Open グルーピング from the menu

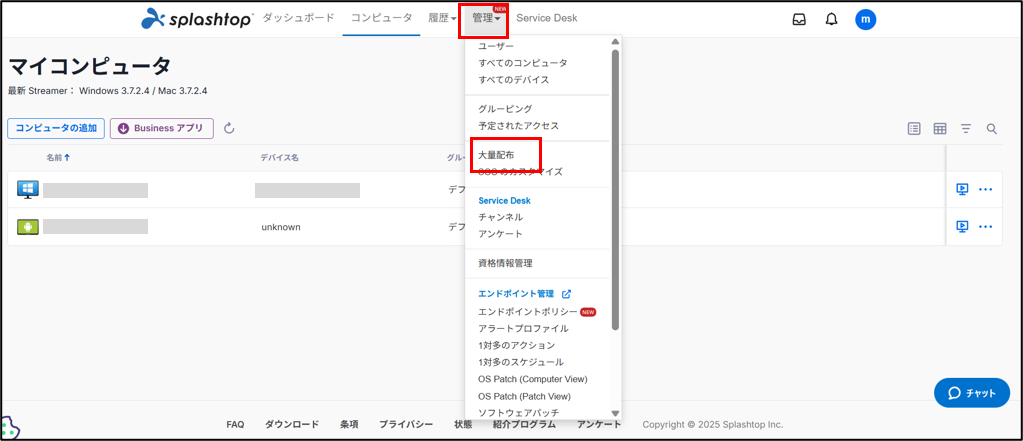click(x=505, y=109)
